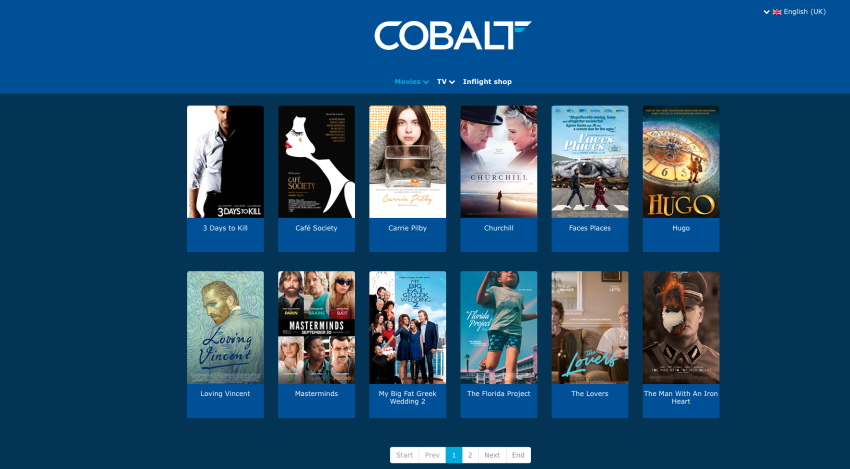
Task: Open The Man With An Iron Heart poster
Action: (x=681, y=328)
